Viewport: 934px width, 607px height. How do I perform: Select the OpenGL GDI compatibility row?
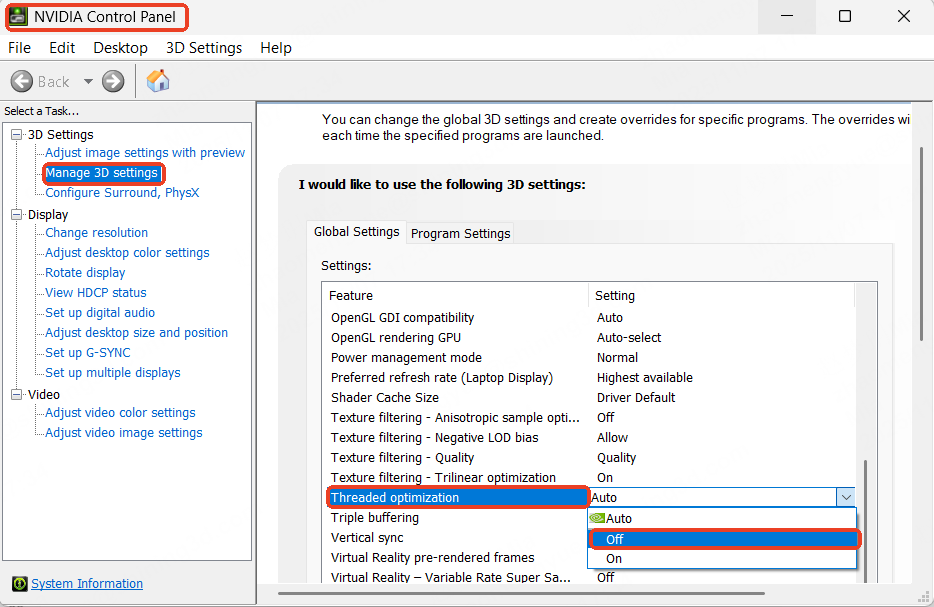pos(591,317)
